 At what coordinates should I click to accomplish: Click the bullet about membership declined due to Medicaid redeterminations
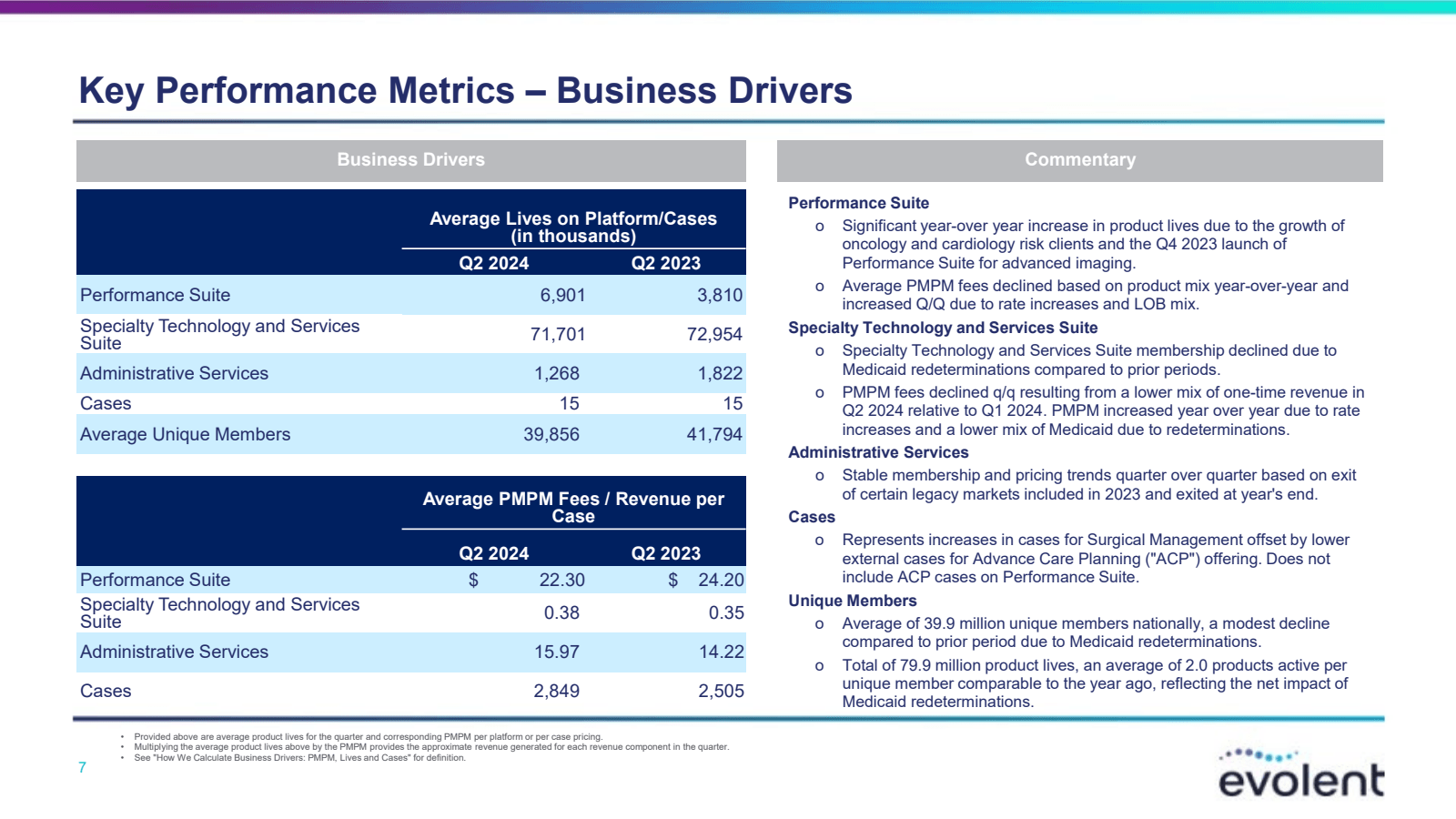[1089, 360]
